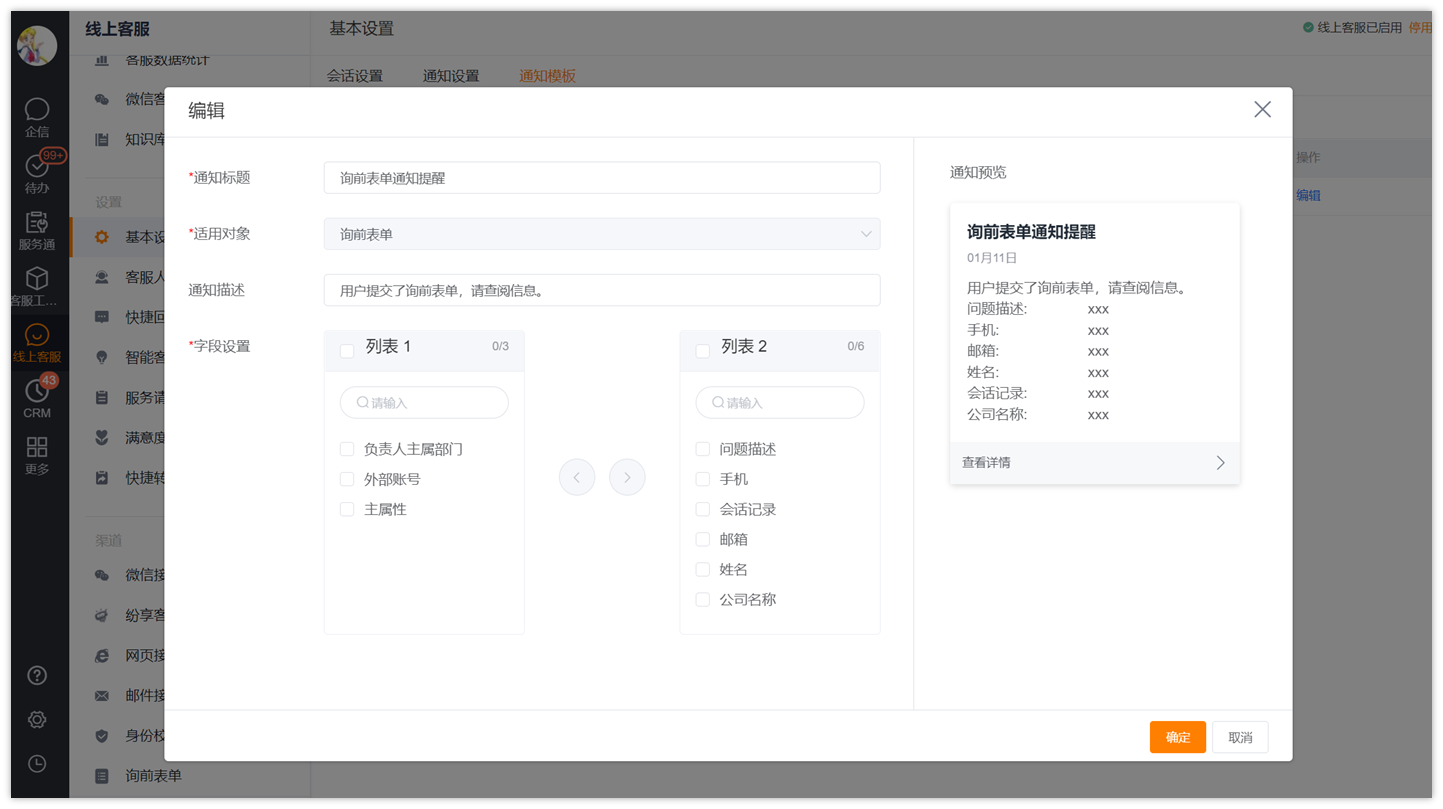Click the 取消 button

click(x=1240, y=737)
